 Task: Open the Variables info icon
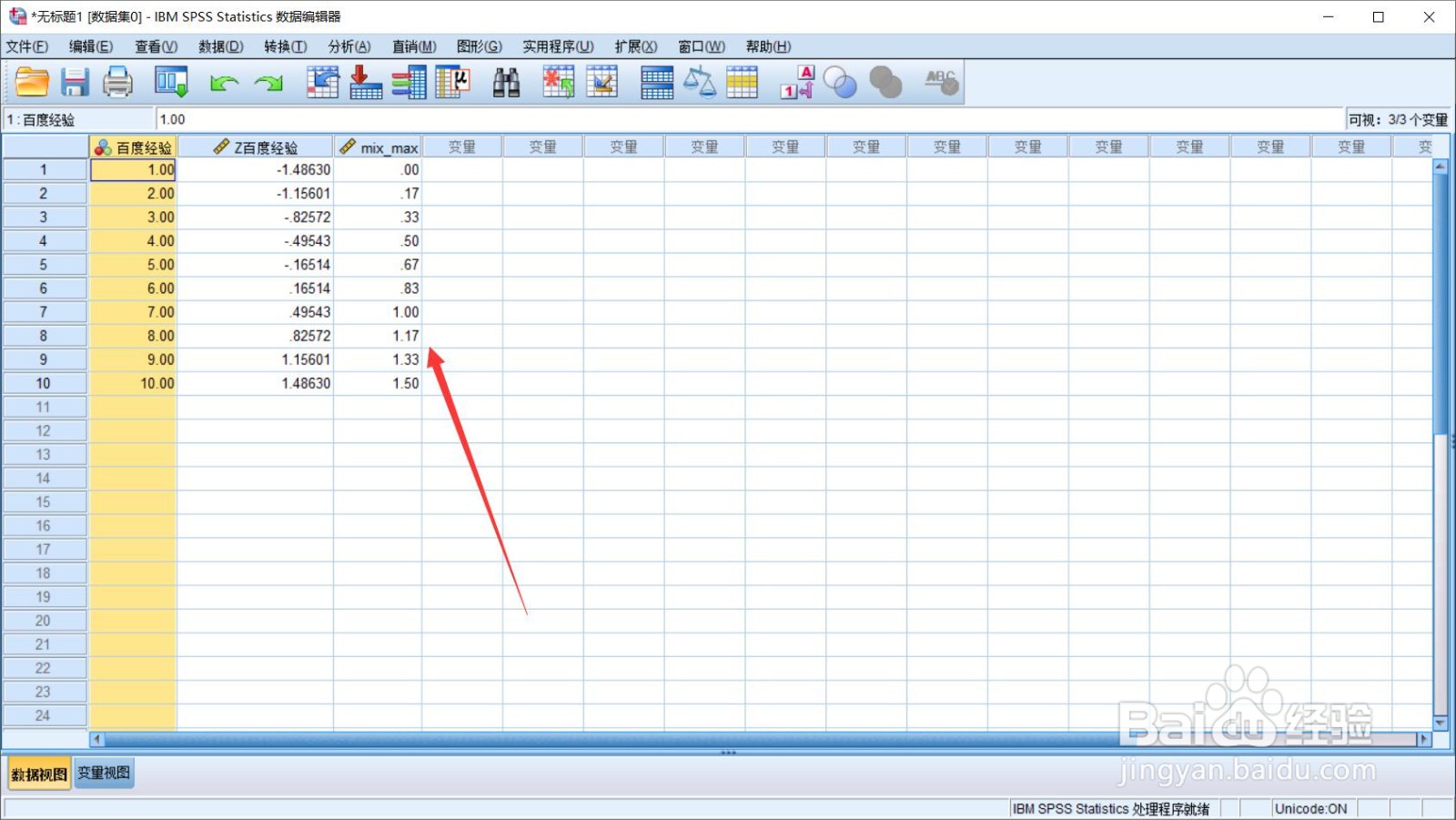coord(409,83)
